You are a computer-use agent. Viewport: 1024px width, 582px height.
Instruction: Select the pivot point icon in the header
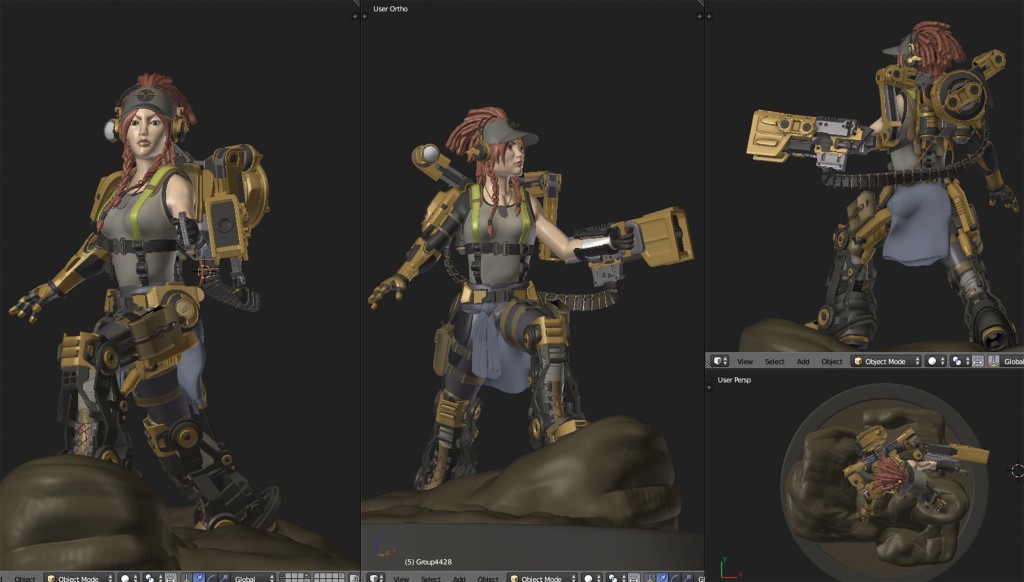pyautogui.click(x=957, y=361)
